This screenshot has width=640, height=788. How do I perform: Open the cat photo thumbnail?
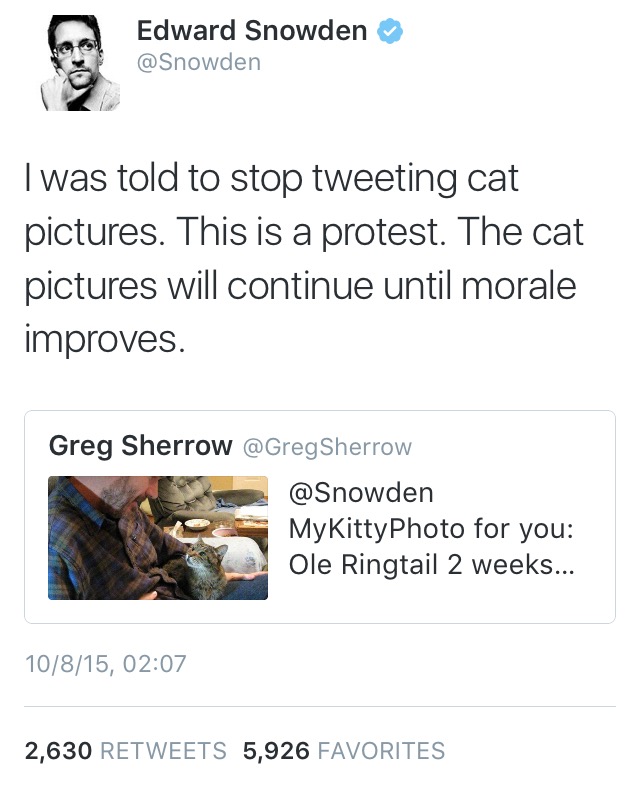coord(158,538)
